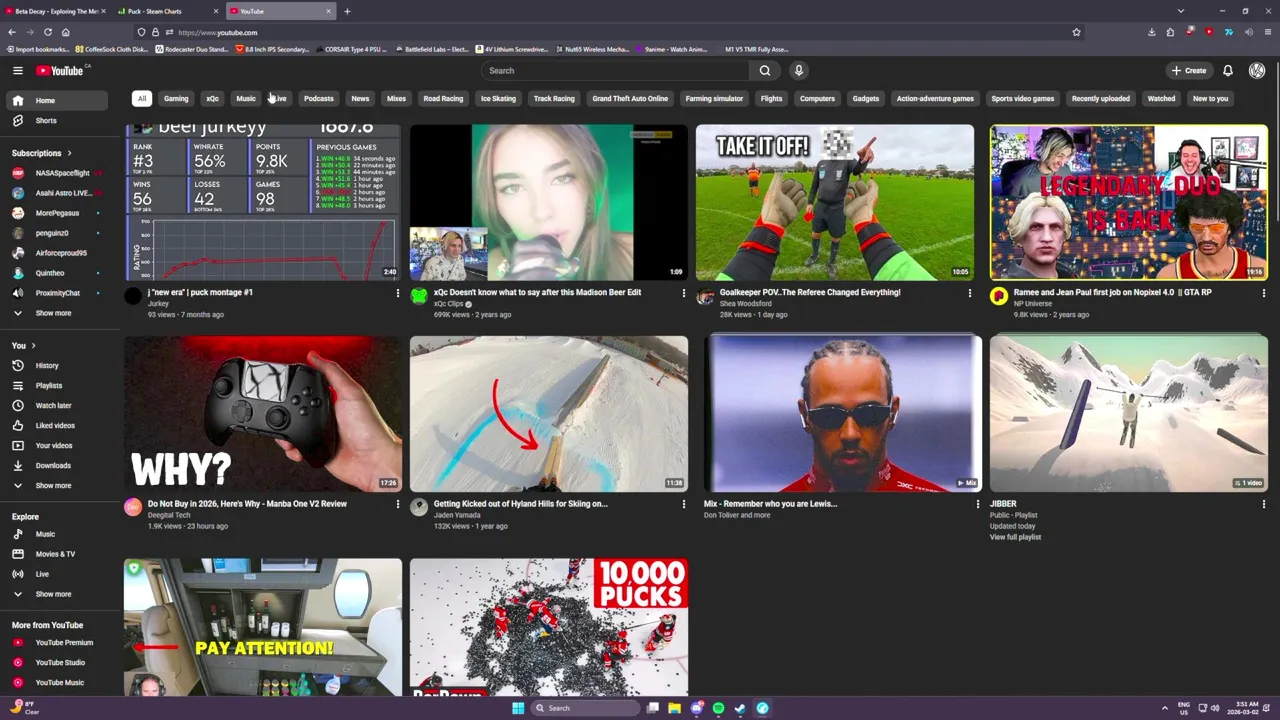Open the You section chevron
This screenshot has height=720, width=1280.
[x=35, y=345]
